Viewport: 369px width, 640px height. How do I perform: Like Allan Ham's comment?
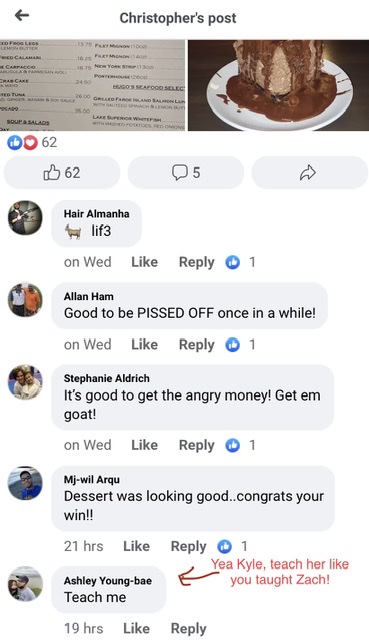144,344
